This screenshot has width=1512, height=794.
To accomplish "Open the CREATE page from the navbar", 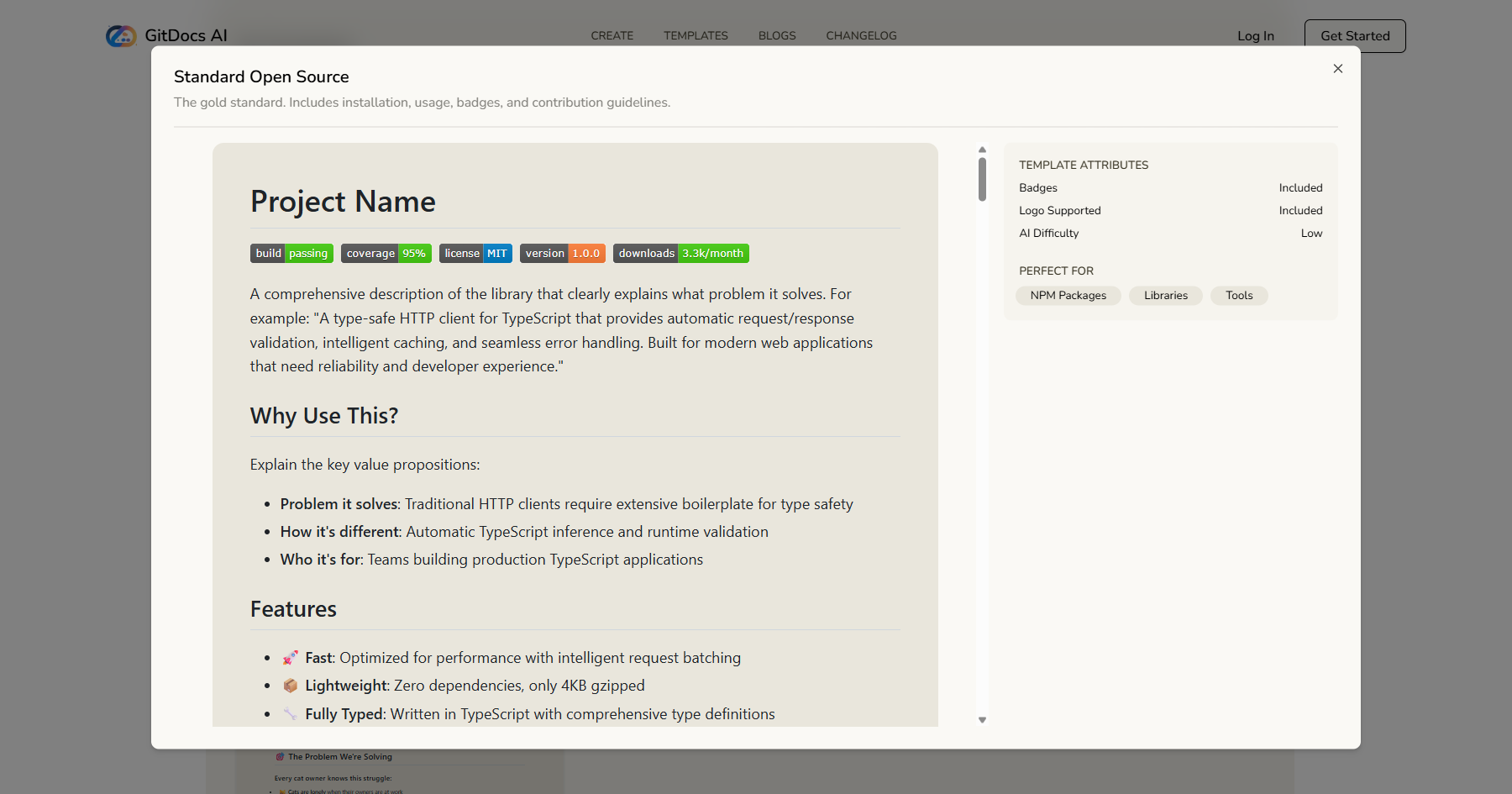I will coord(612,35).
